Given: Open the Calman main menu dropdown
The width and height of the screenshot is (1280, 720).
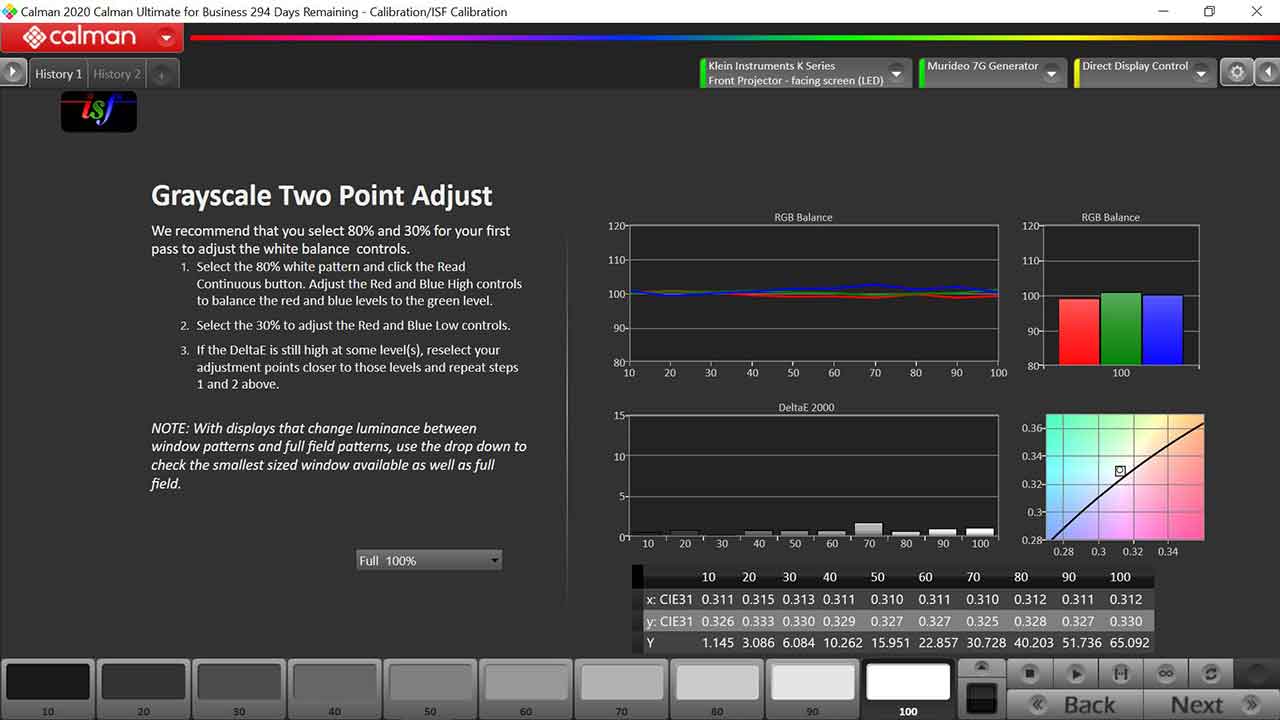Looking at the screenshot, I should pos(166,38).
